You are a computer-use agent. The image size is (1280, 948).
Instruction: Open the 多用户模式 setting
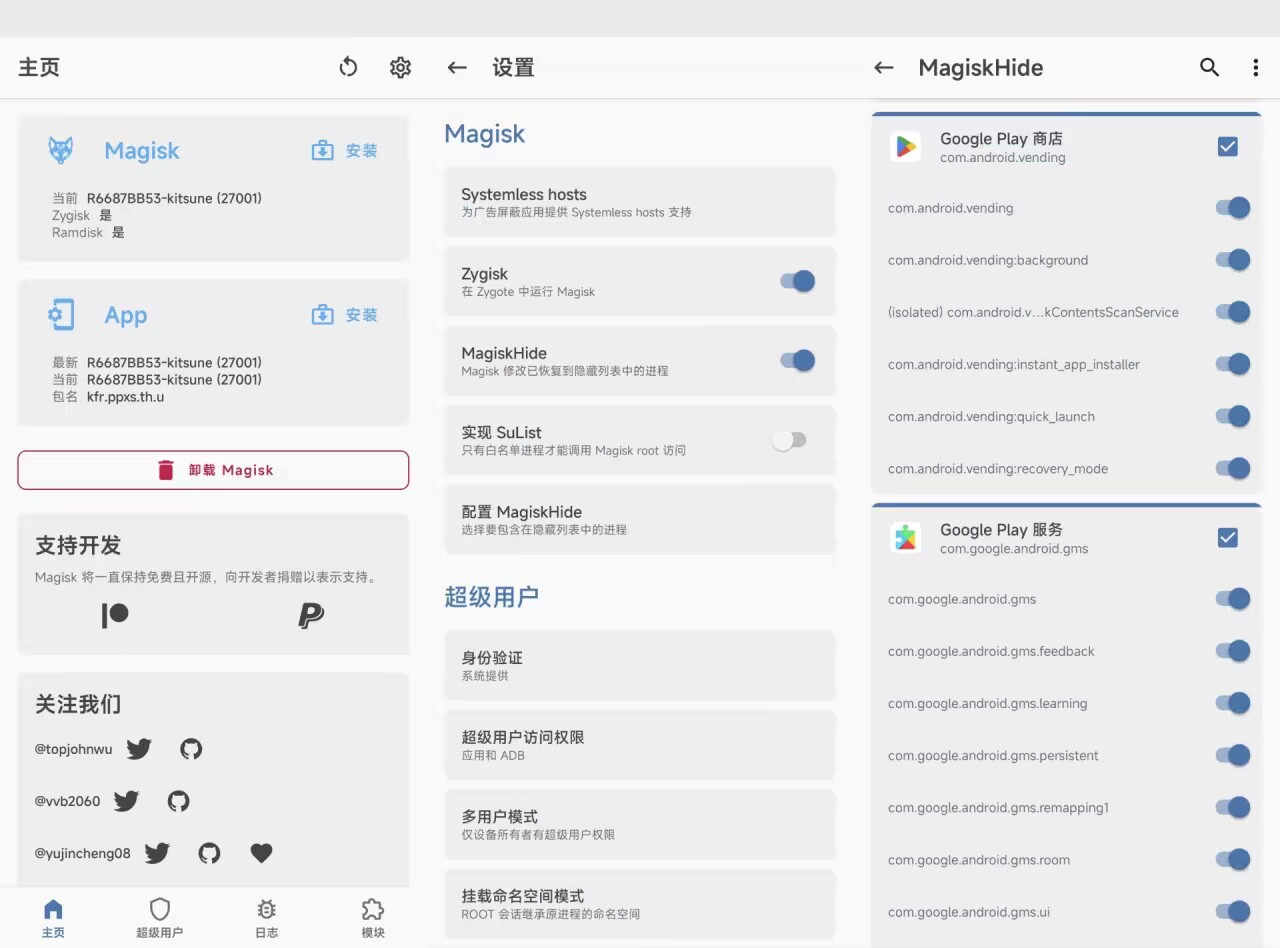[639, 823]
